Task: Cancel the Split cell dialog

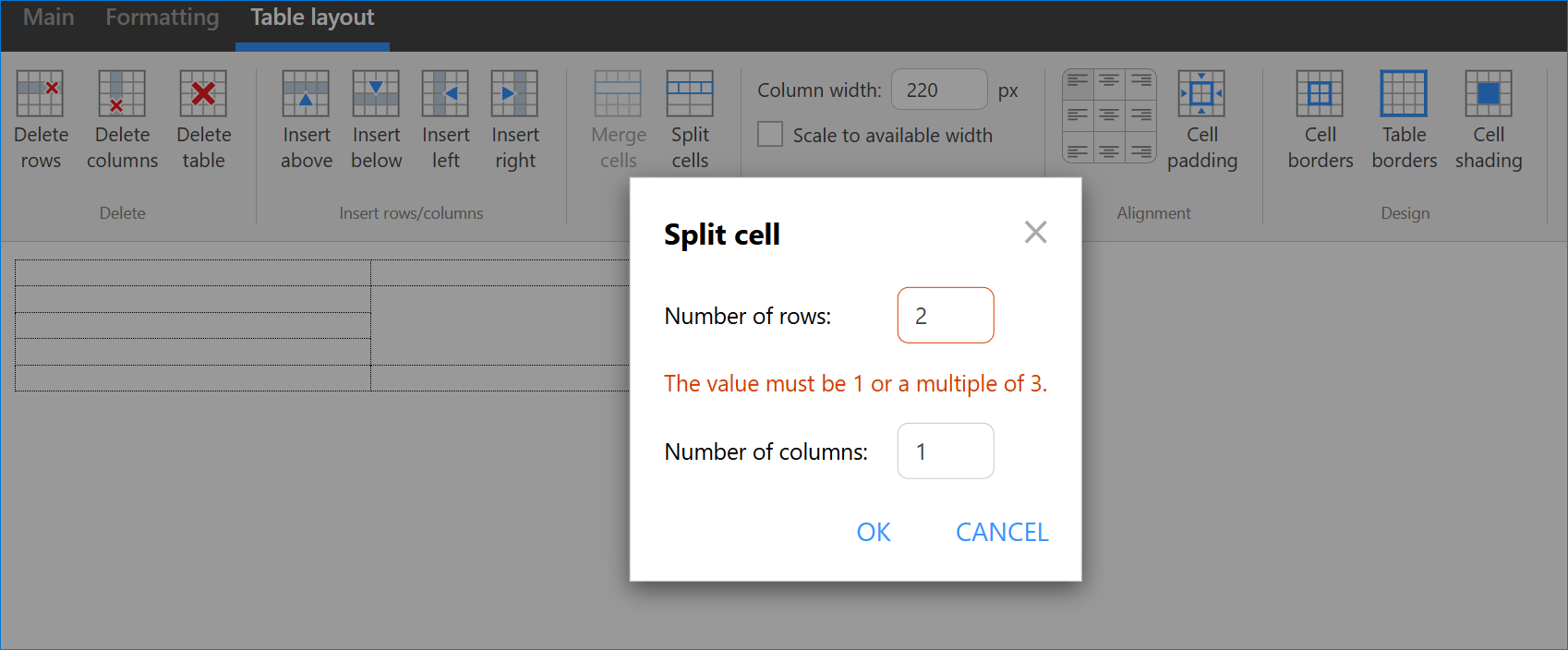Action: pyautogui.click(x=1002, y=532)
